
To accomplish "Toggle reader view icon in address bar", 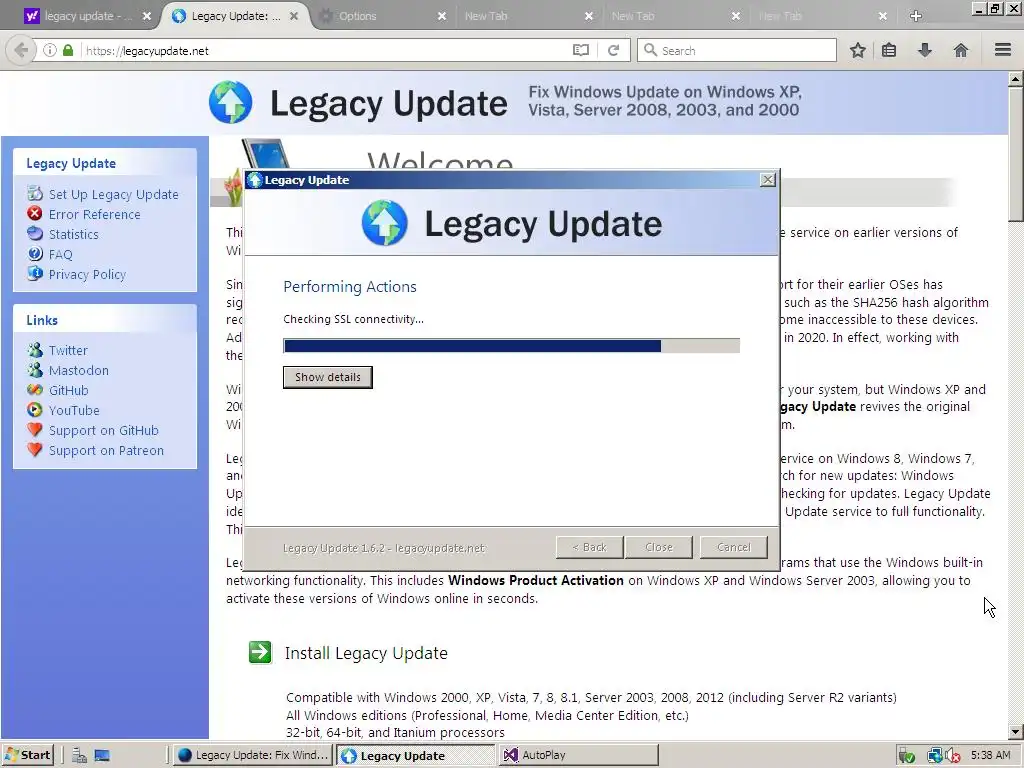I will pos(581,50).
